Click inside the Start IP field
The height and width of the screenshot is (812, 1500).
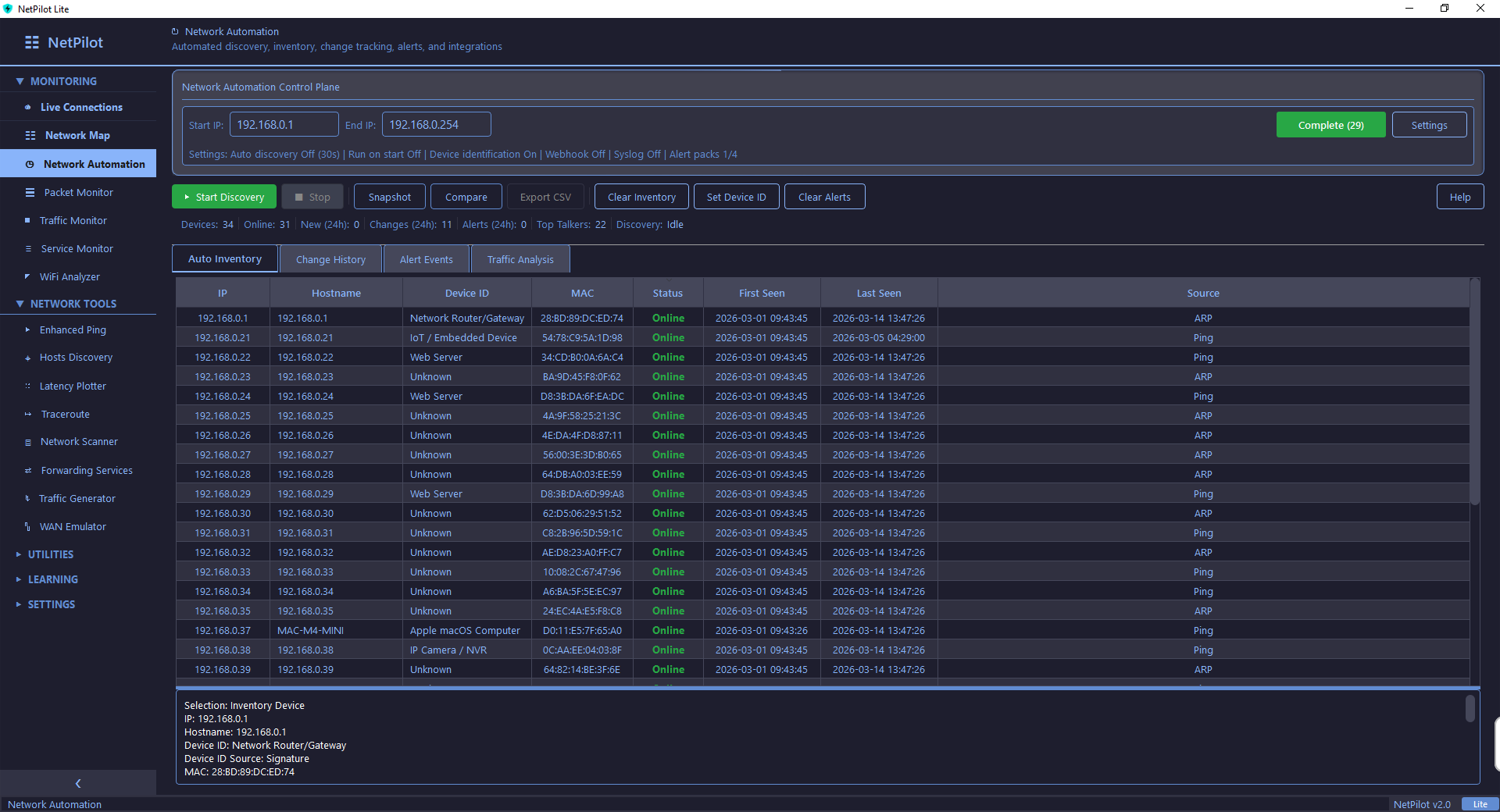point(284,124)
